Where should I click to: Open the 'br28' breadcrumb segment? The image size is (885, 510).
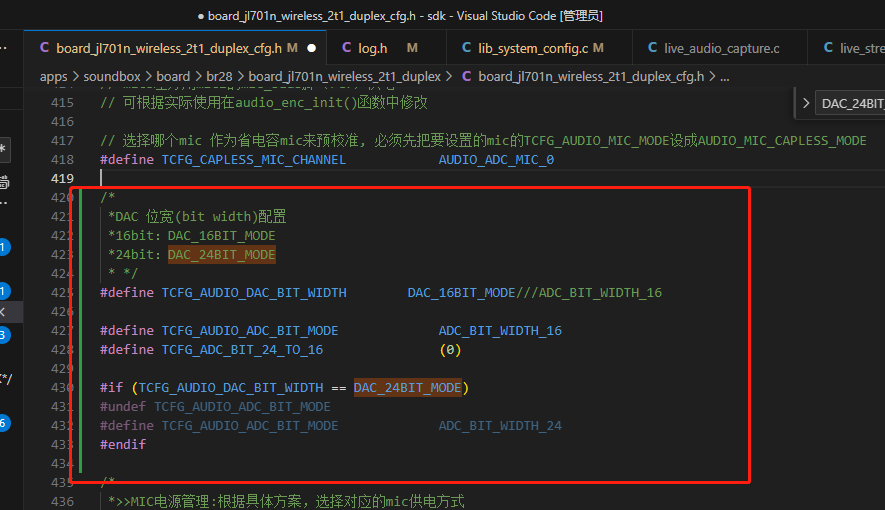pyautogui.click(x=219, y=77)
